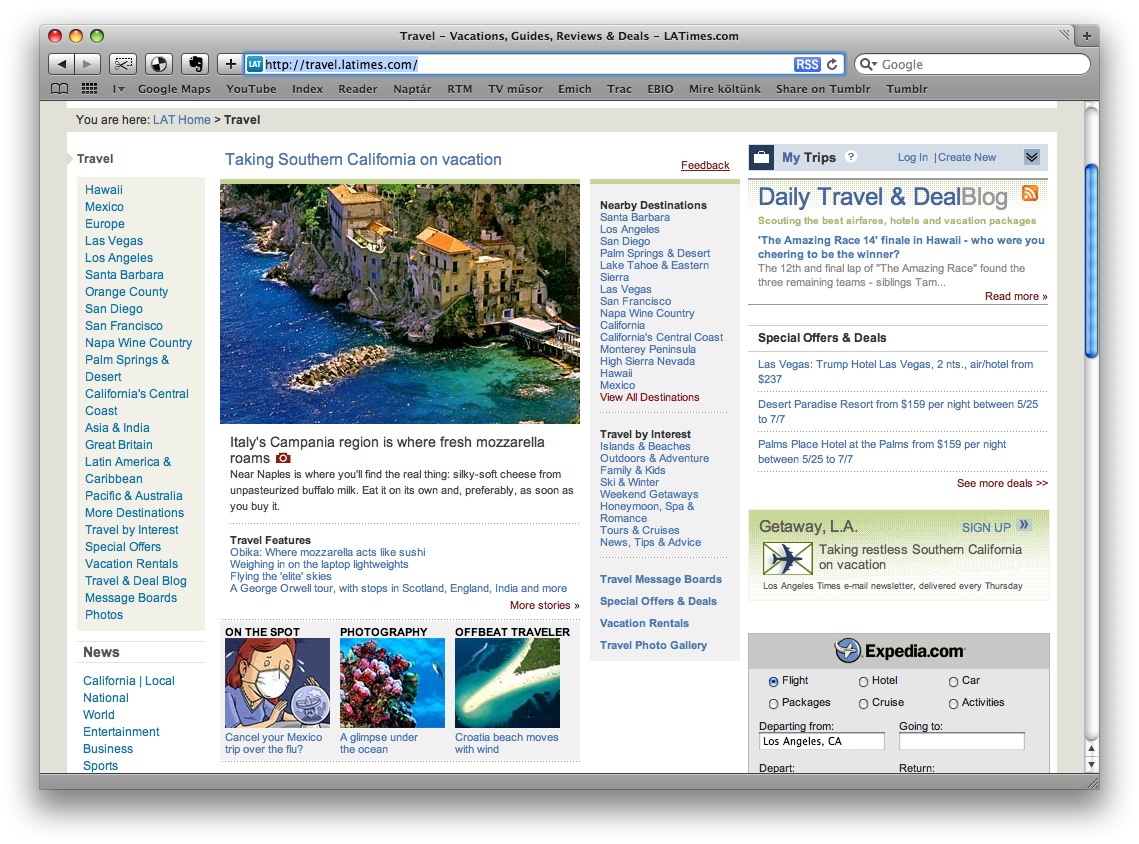This screenshot has height=844, width=1139.
Task: Click LAT Home breadcrumb link
Action: [182, 120]
